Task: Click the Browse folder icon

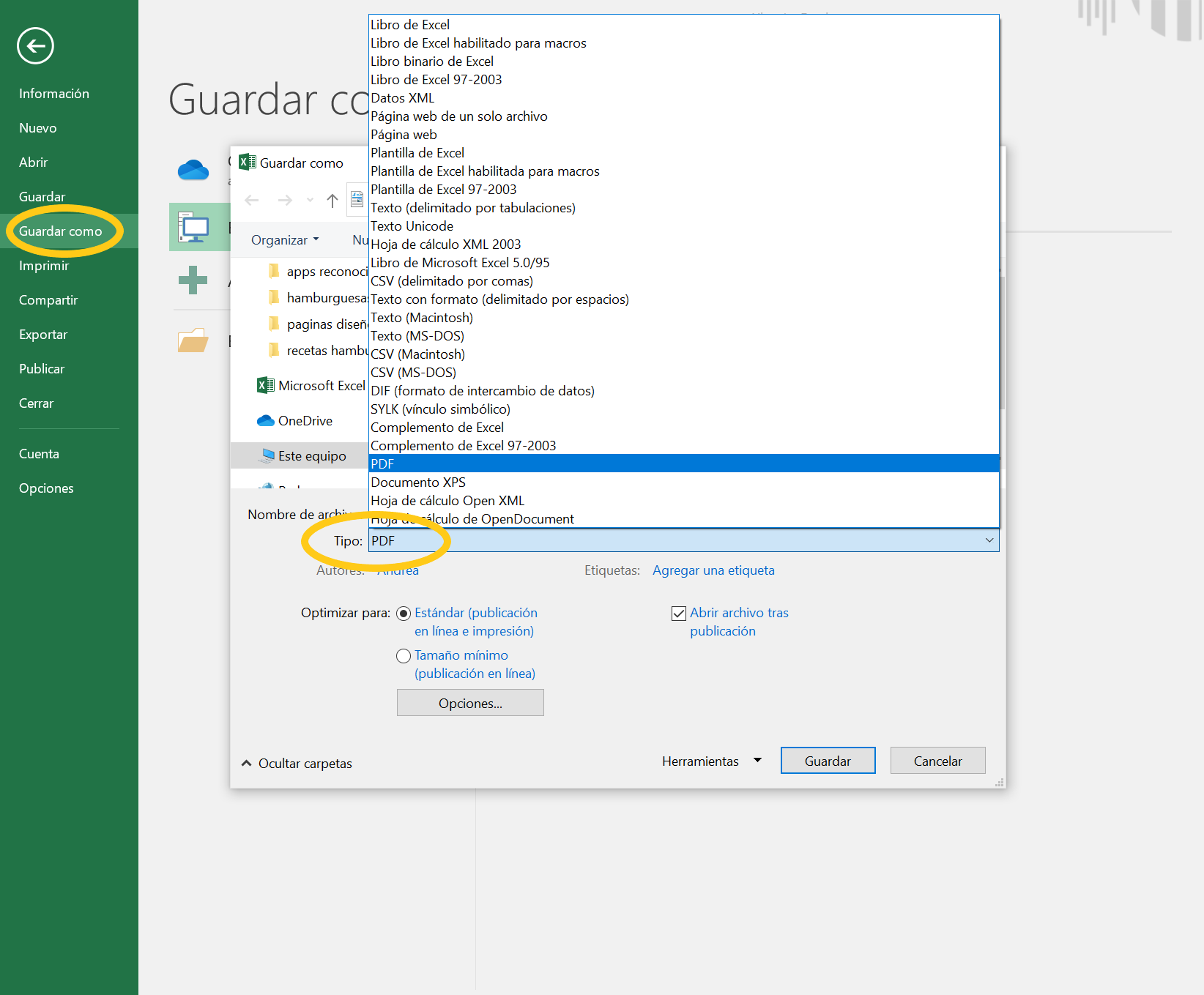Action: [193, 340]
